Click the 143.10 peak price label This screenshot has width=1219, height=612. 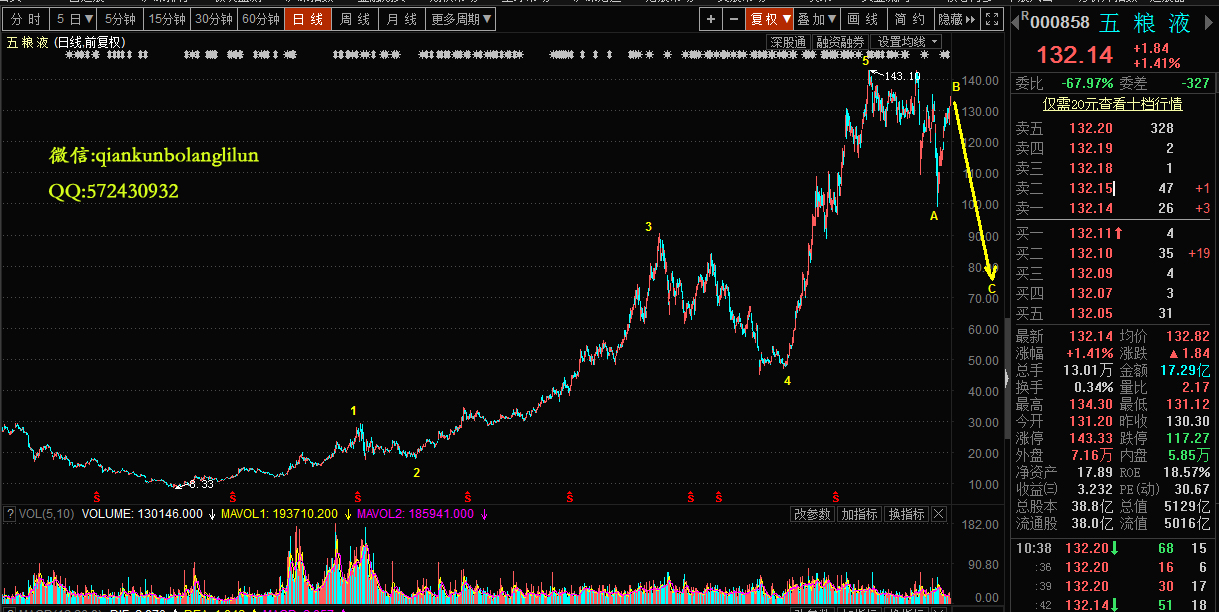click(x=902, y=76)
